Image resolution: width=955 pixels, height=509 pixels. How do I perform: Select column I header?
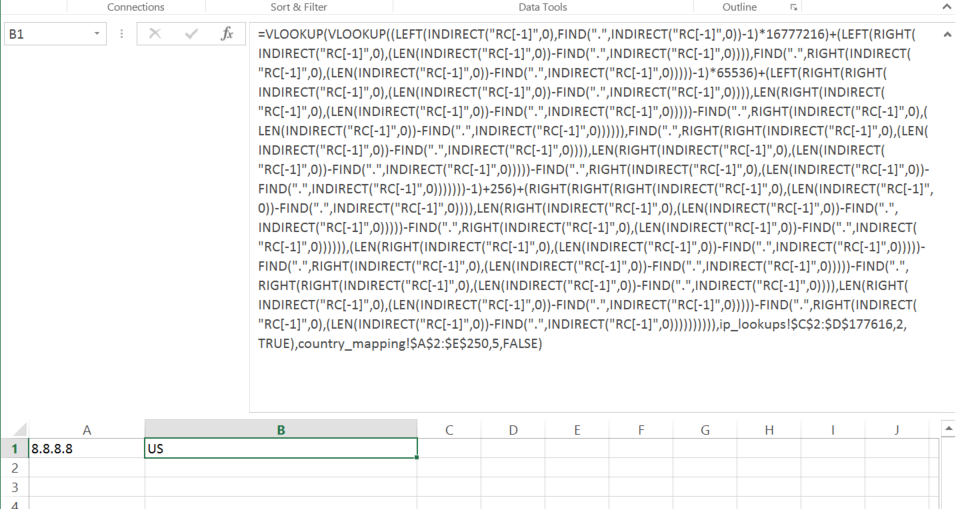click(833, 430)
